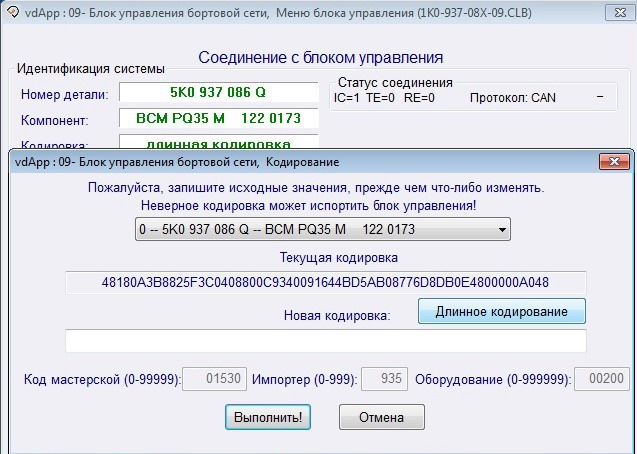Click the IC=1 TE=0 RE=0 status text
637x454 pixels.
[384, 98]
